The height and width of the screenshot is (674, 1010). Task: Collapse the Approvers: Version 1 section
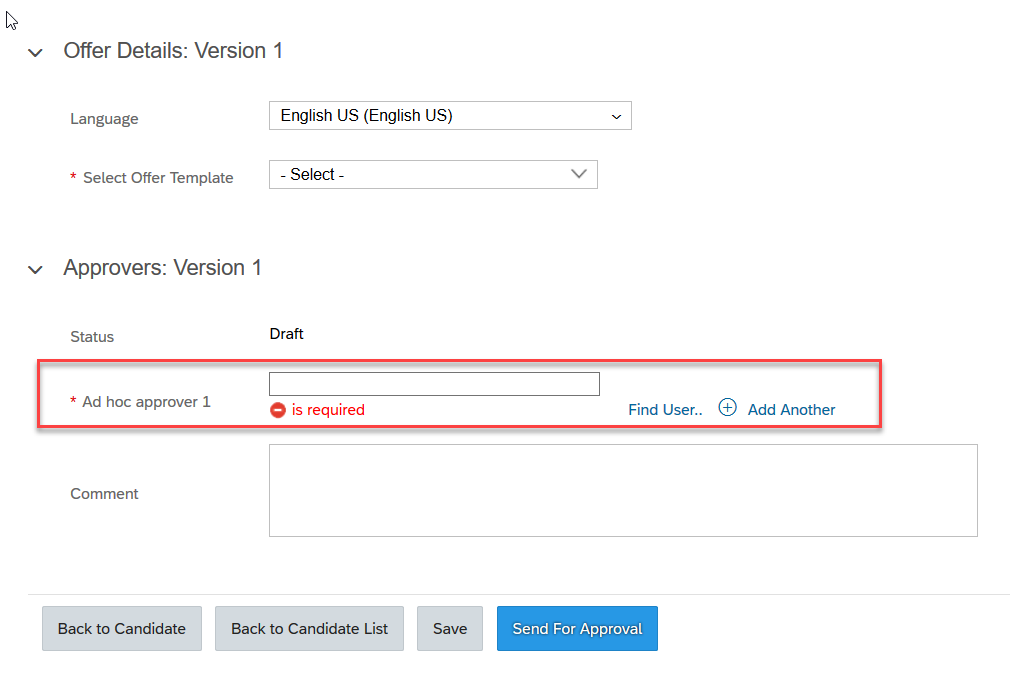[35, 269]
